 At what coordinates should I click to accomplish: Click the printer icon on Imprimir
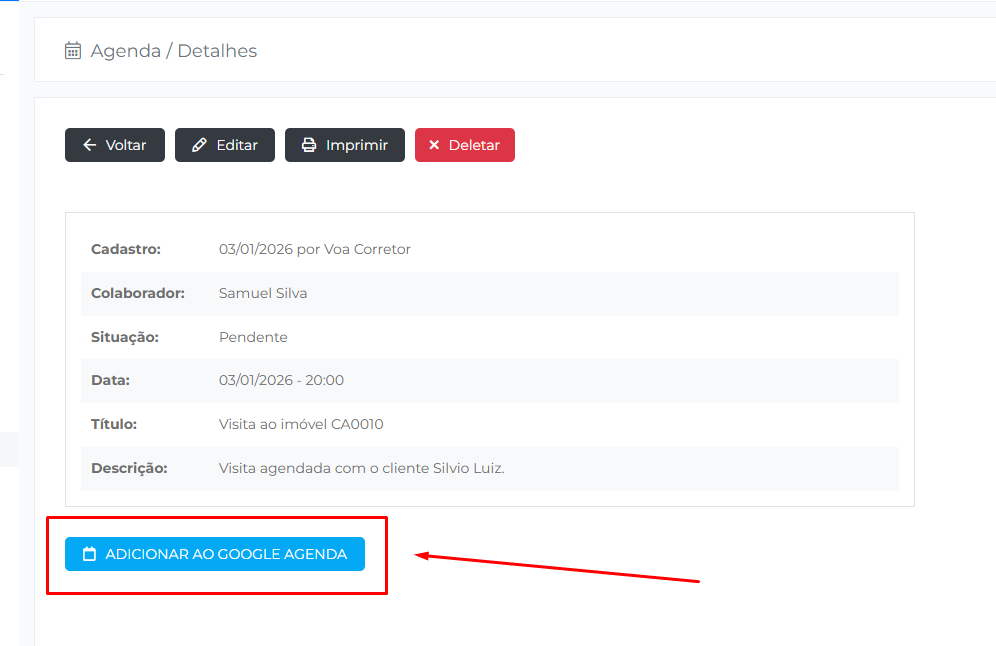click(x=310, y=145)
